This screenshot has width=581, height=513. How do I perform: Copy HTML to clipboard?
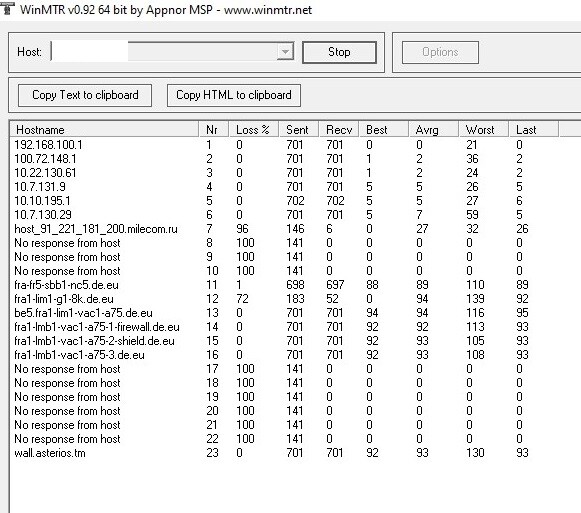pyautogui.click(x=234, y=95)
